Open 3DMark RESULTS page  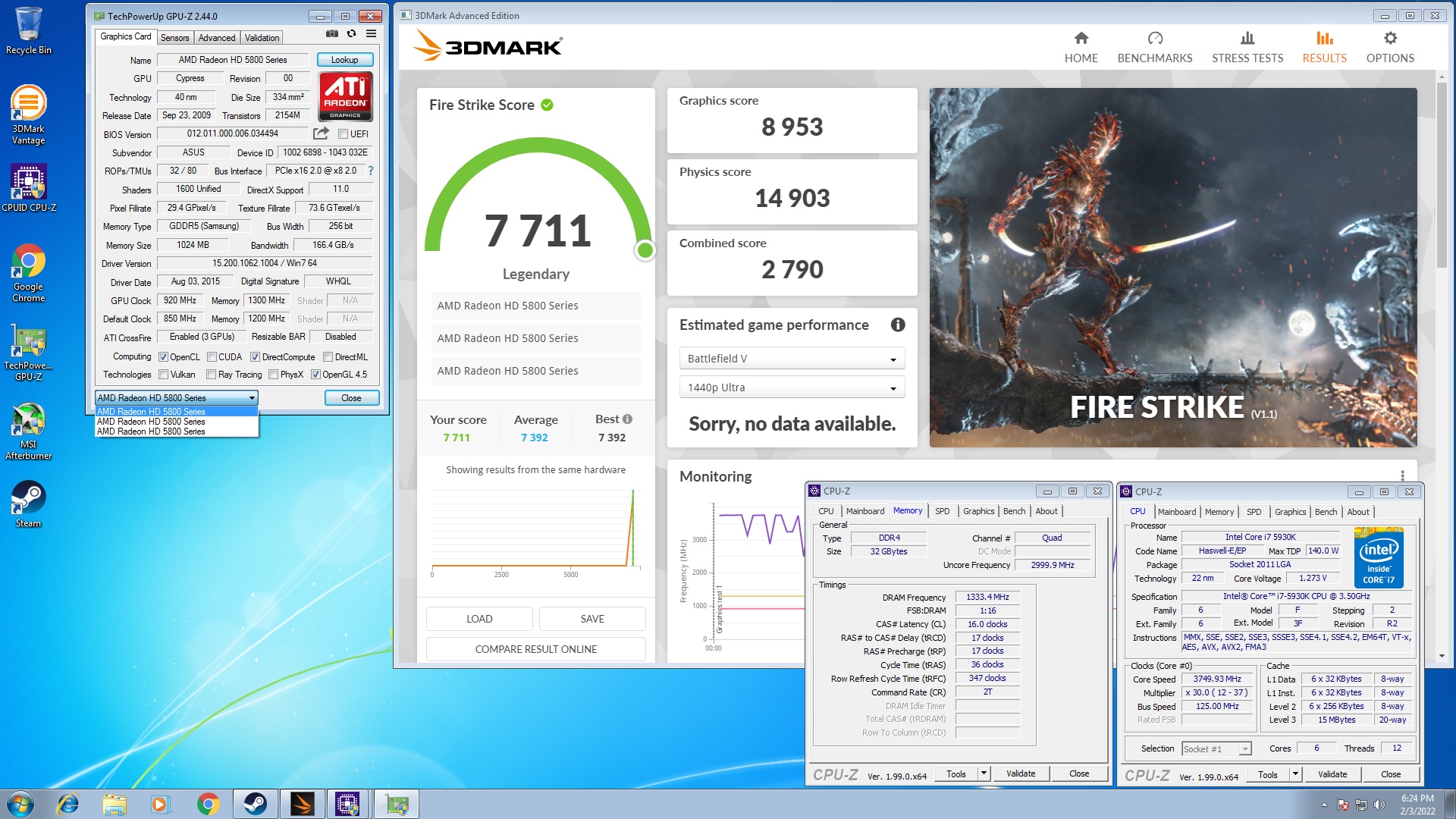tap(1324, 48)
